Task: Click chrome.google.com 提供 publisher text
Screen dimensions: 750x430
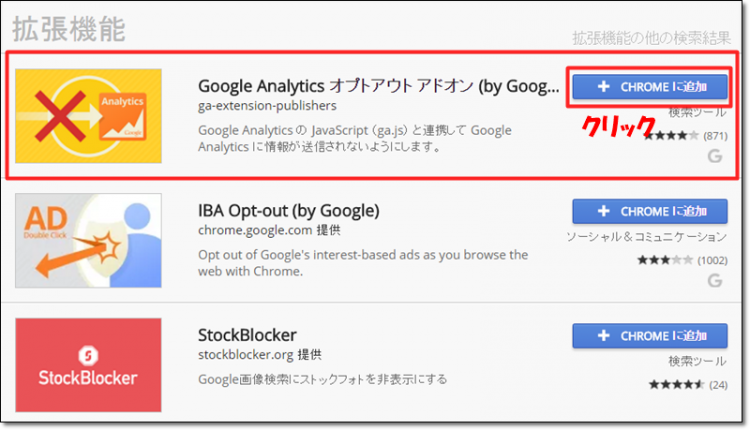Action: pyautogui.click(x=269, y=230)
